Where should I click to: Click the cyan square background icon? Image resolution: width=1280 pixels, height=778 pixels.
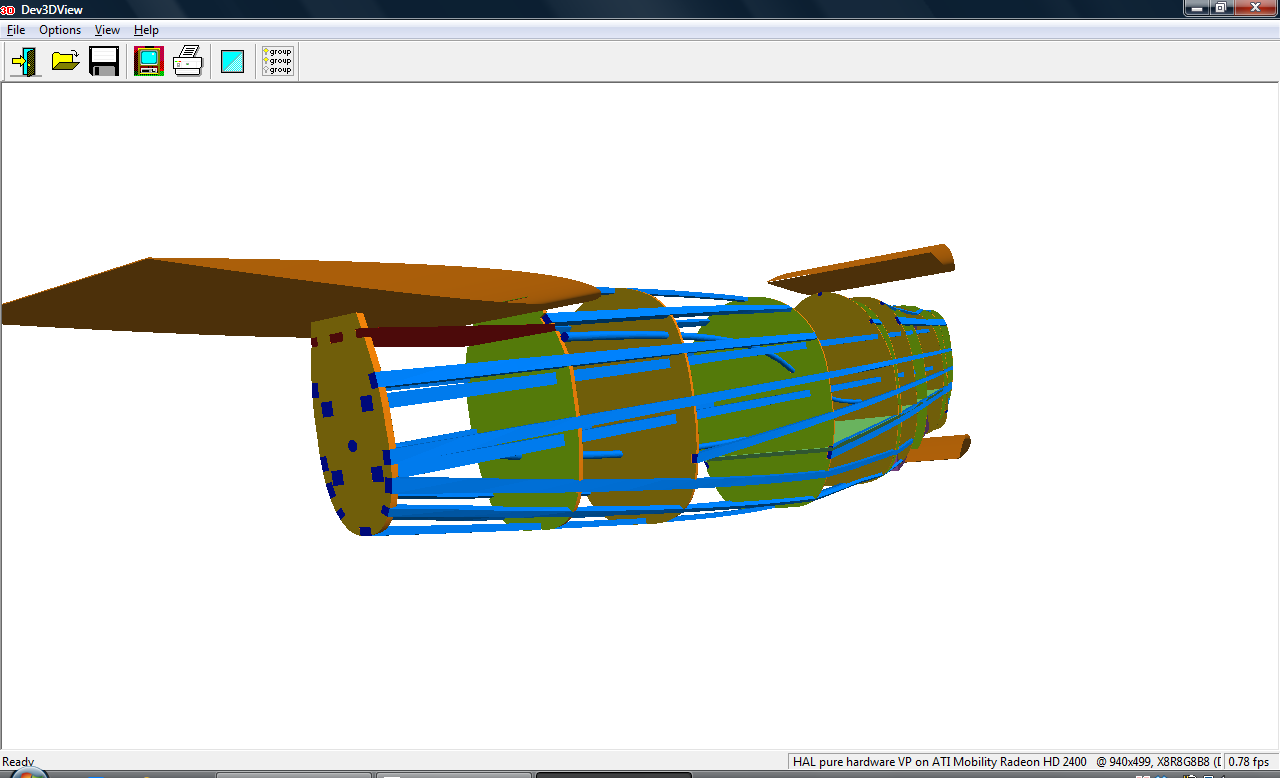click(232, 61)
